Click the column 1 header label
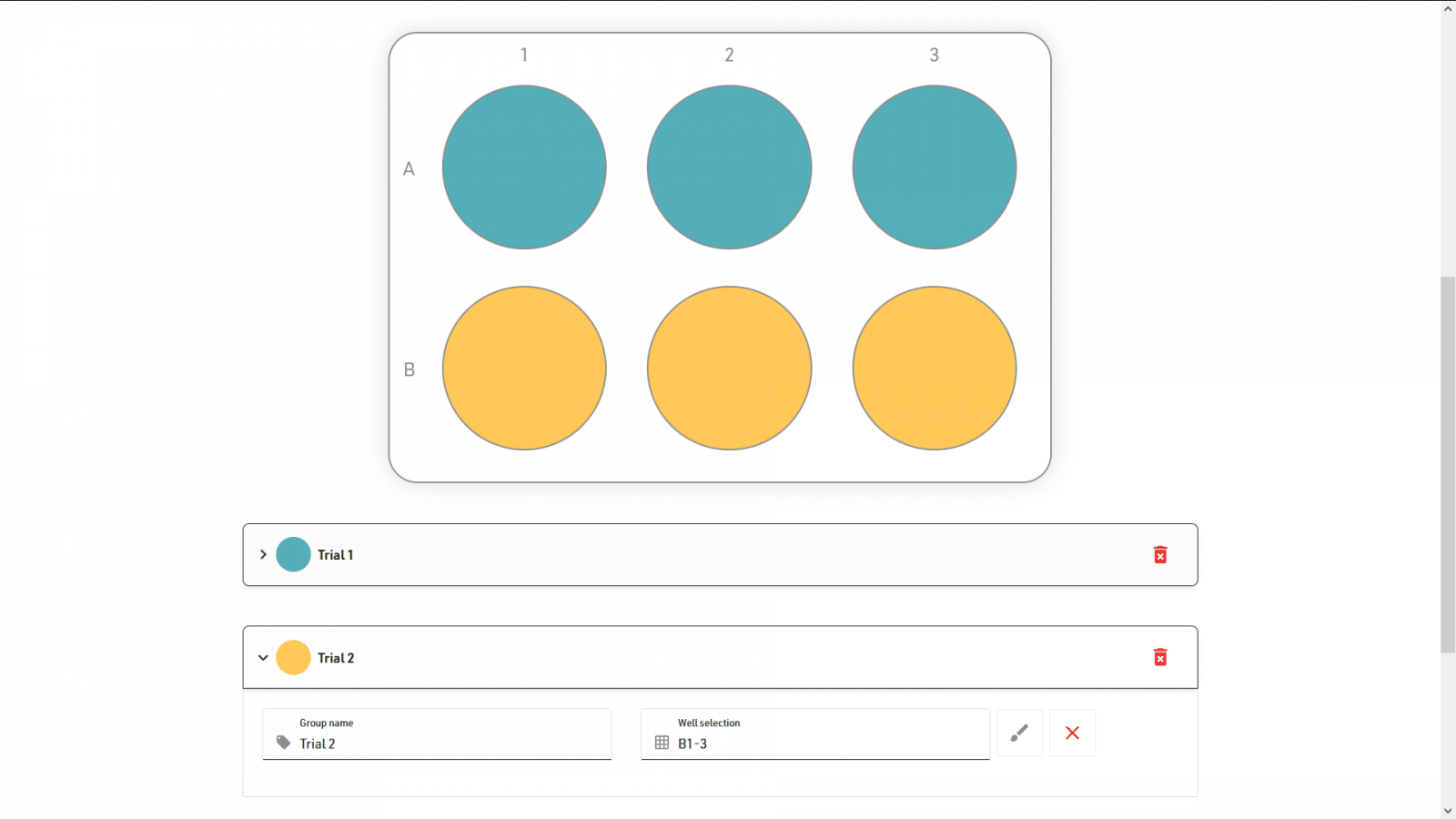This screenshot has height=819, width=1456. [524, 55]
